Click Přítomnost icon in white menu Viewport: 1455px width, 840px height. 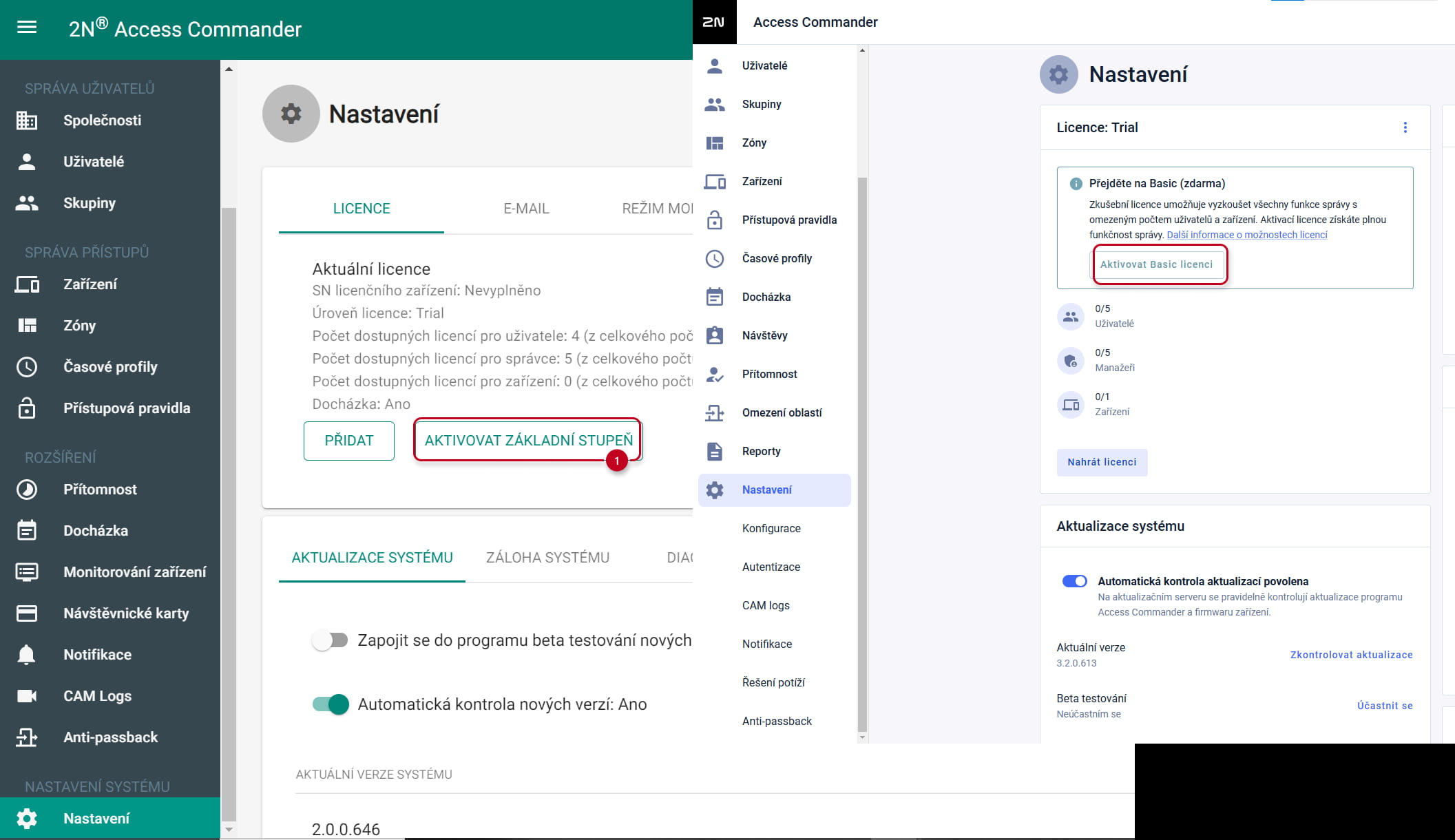point(715,375)
